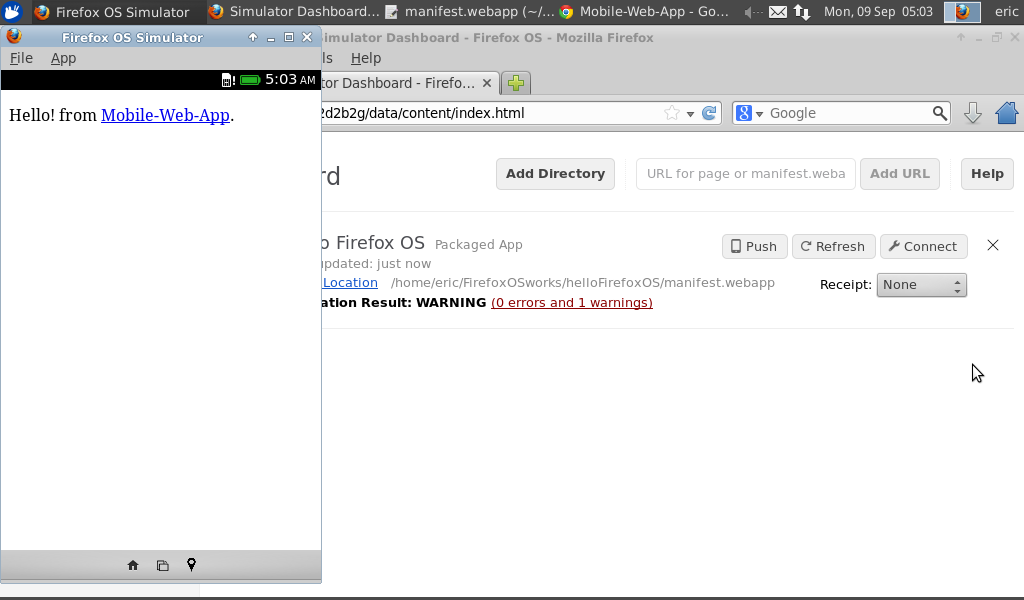
Task: Open the top-left system menu icon
Action: click(x=12, y=12)
